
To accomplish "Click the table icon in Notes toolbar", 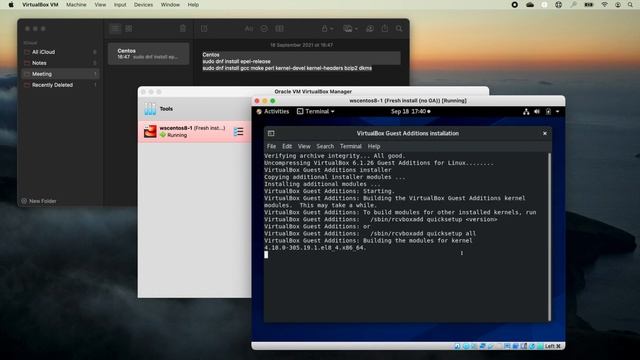I will [279, 29].
